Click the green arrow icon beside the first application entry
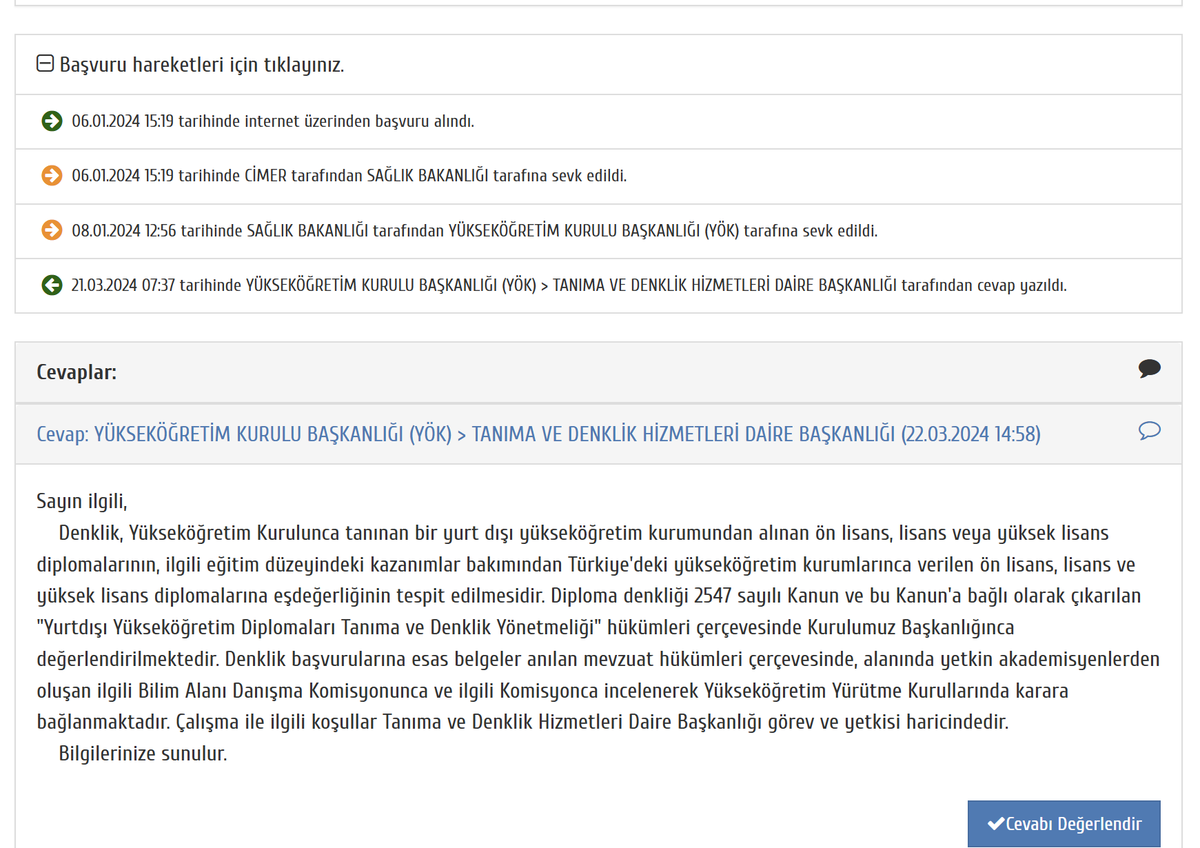Viewport: 1200px width, 848px height. pos(51,121)
